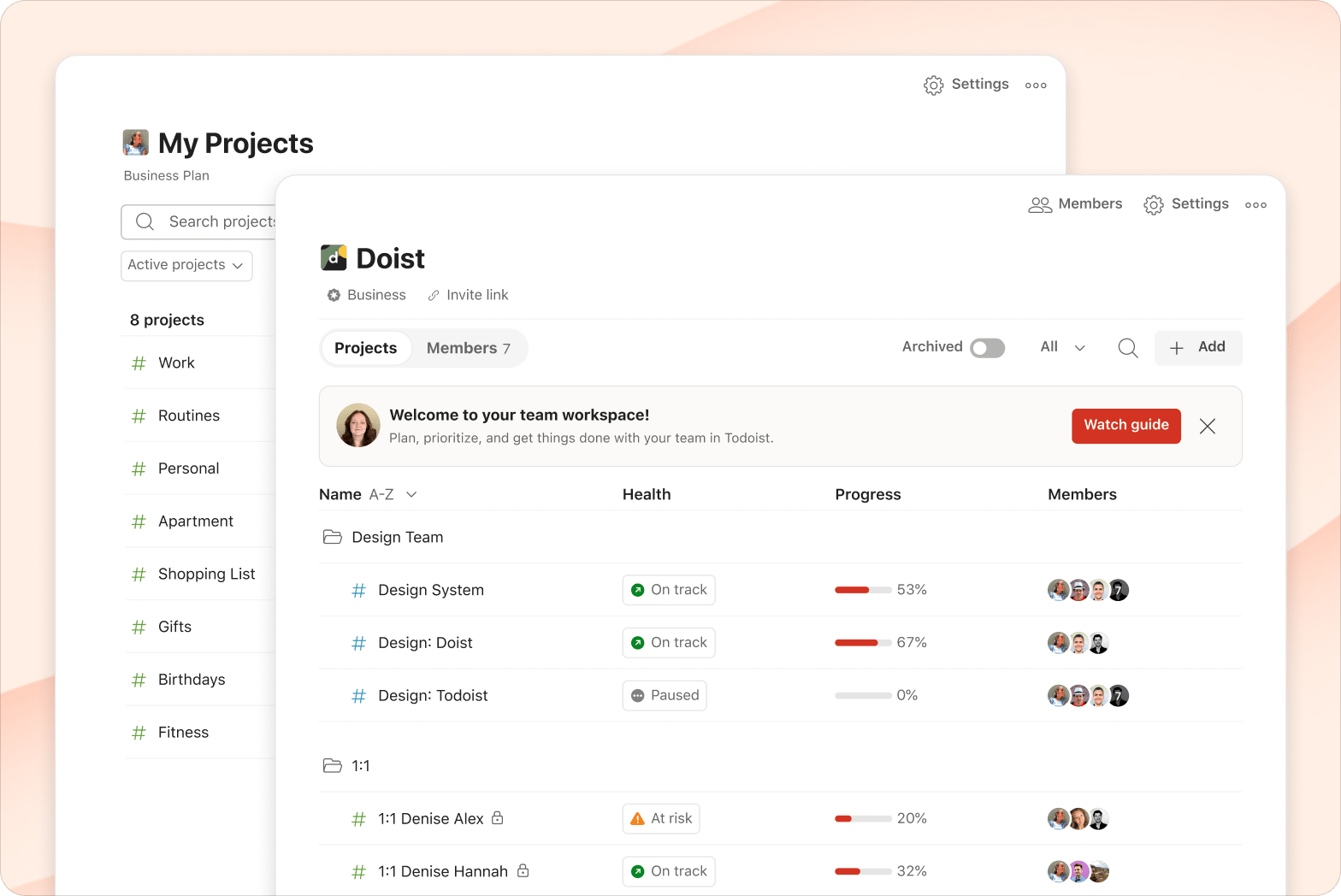Click the lock icon on 1:1 Denise Alex

(498, 818)
